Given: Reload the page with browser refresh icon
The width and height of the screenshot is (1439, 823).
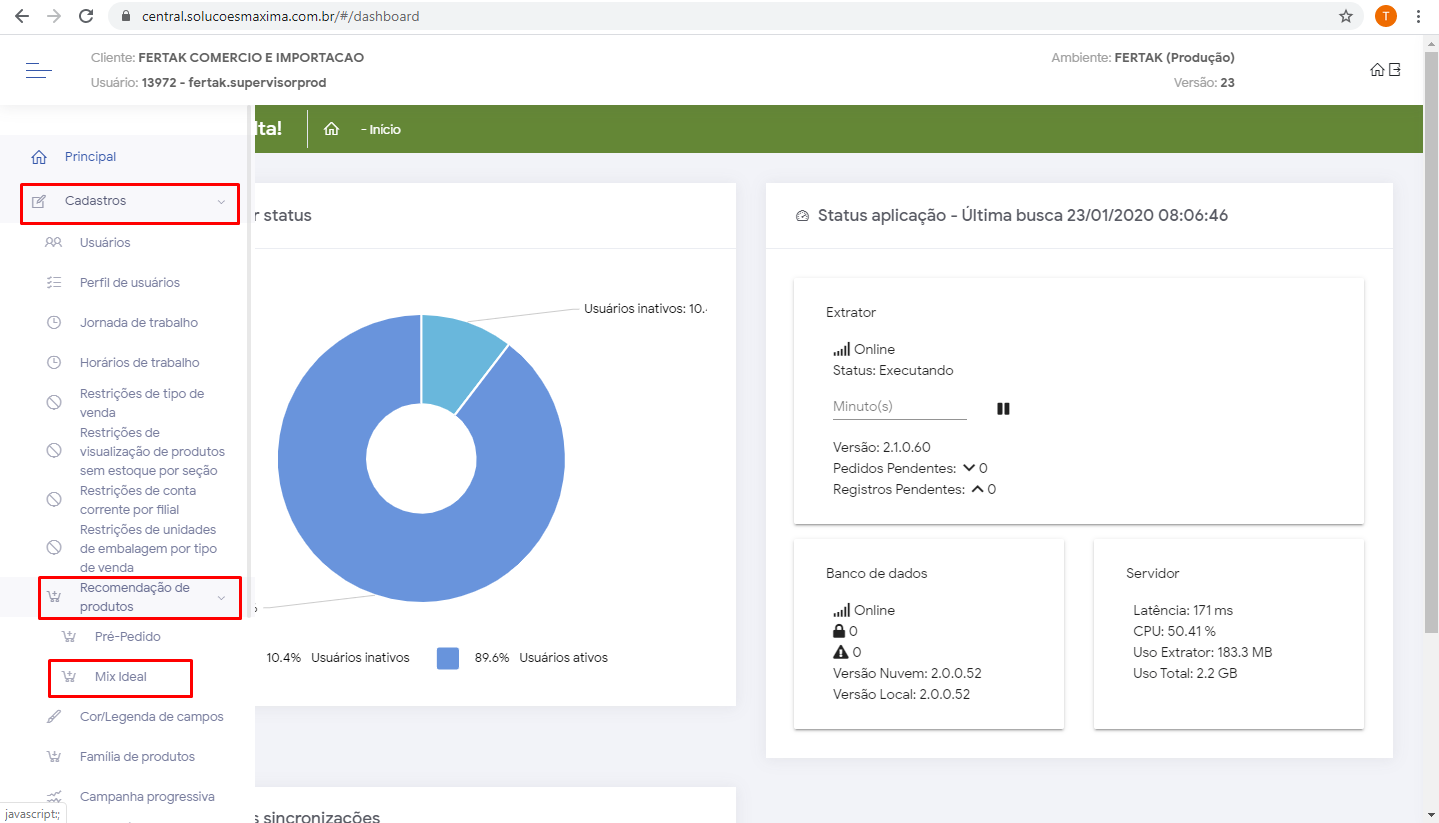Looking at the screenshot, I should 86,17.
